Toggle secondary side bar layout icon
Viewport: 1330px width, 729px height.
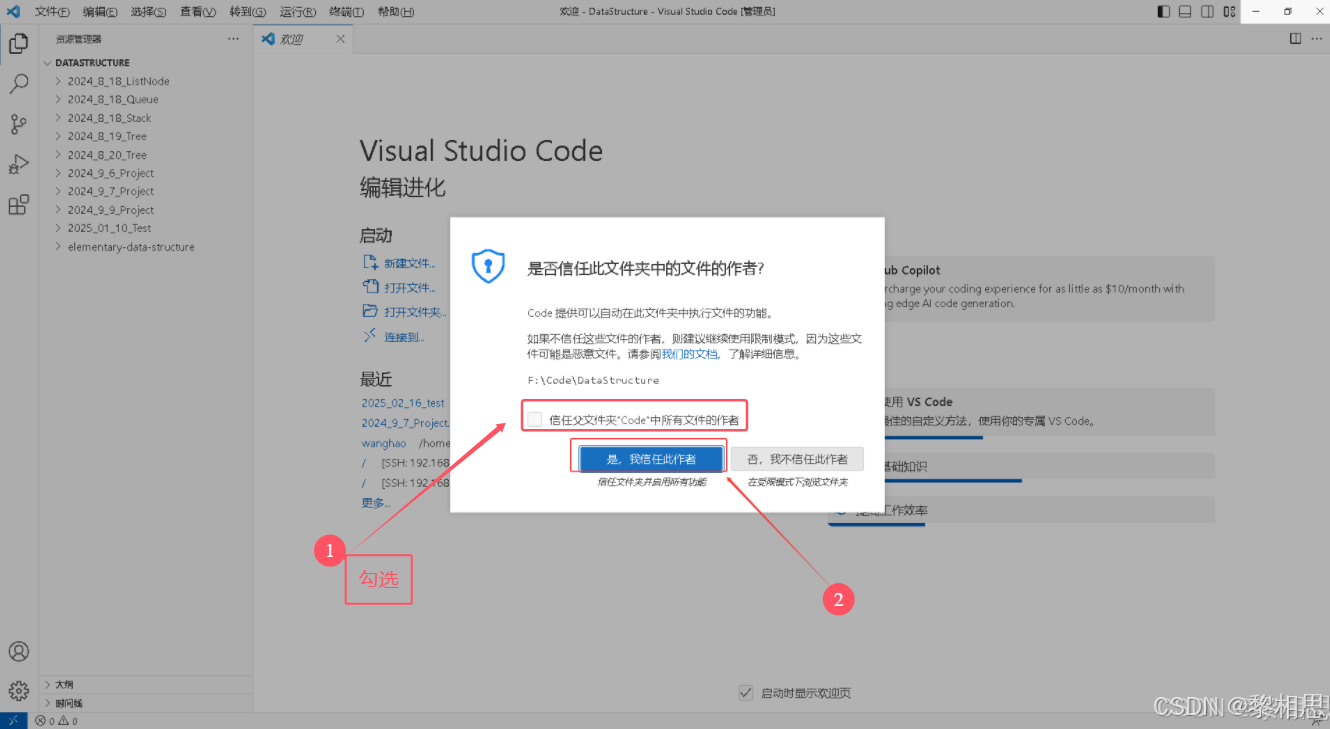pos(1207,12)
